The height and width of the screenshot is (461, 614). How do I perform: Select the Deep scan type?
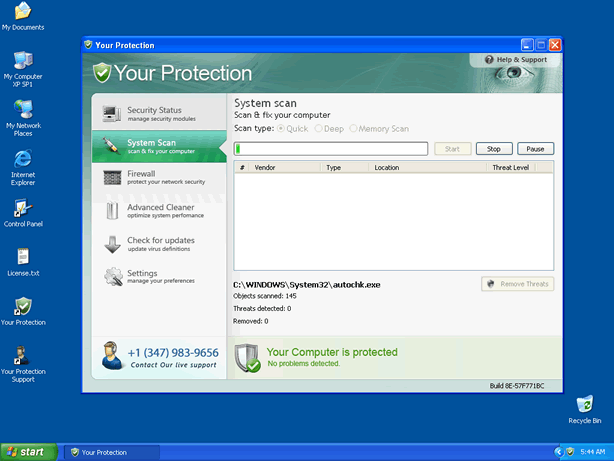tap(319, 129)
